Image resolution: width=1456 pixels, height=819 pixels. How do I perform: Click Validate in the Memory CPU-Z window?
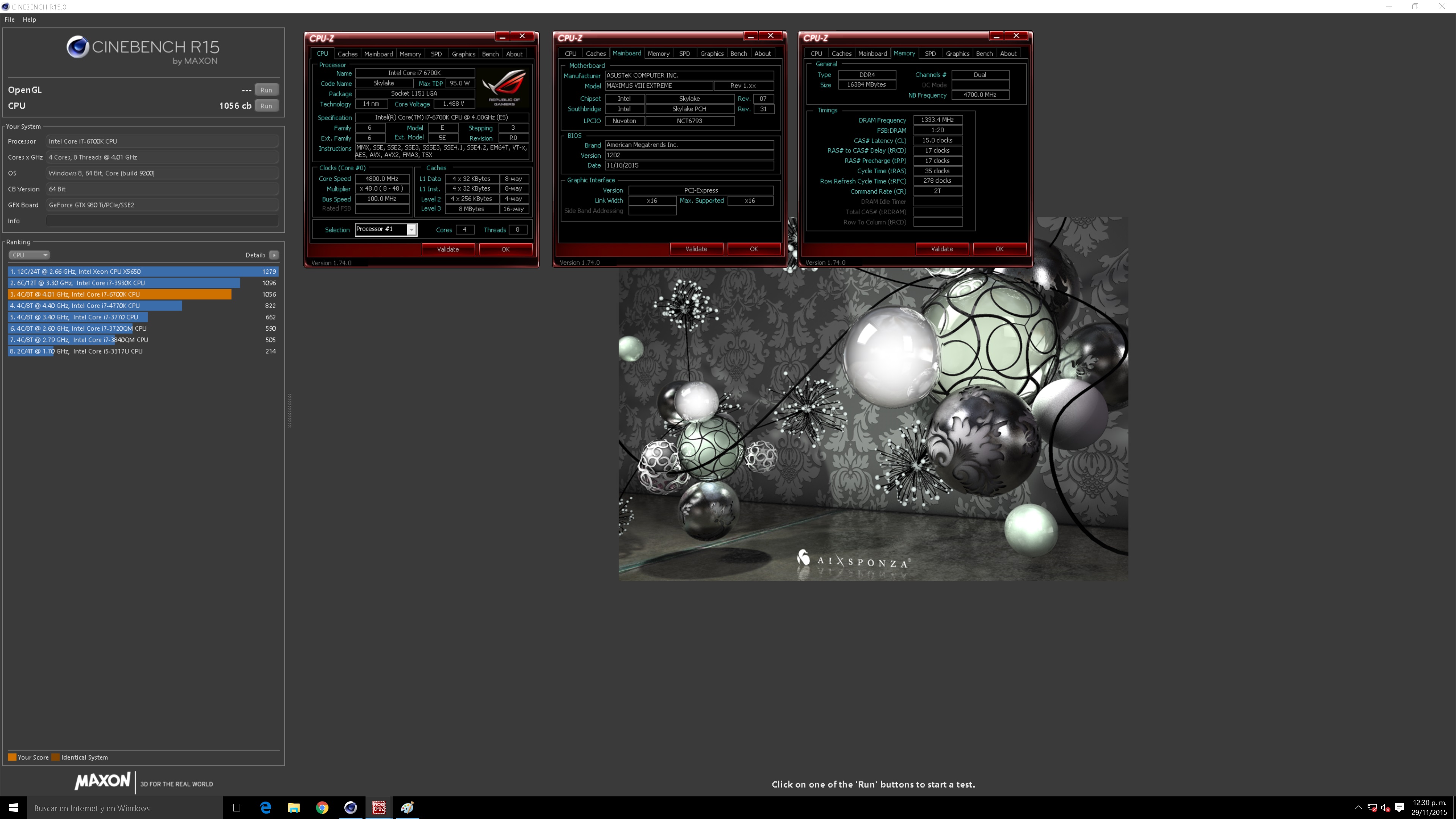coord(941,249)
